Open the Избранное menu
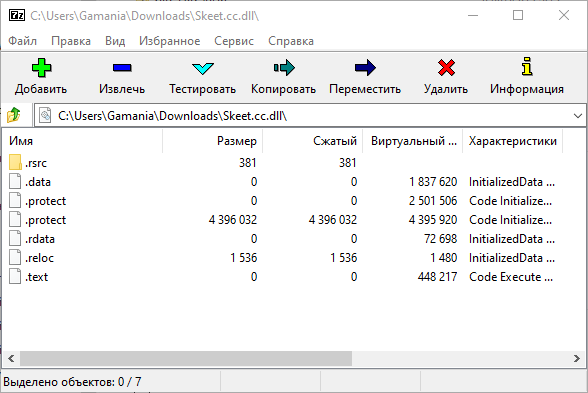This screenshot has height=393, width=588. (x=170, y=40)
